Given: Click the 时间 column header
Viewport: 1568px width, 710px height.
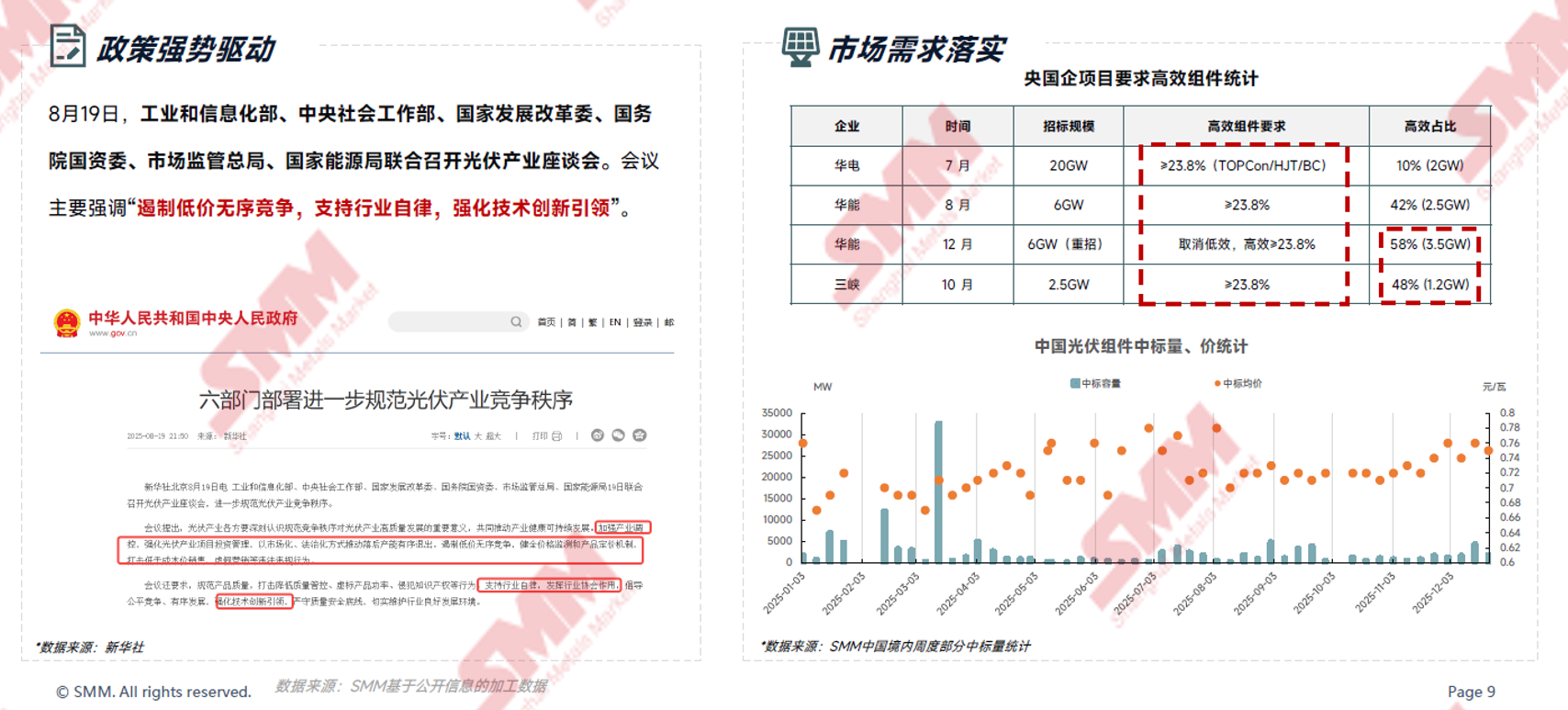Looking at the screenshot, I should click(x=958, y=127).
